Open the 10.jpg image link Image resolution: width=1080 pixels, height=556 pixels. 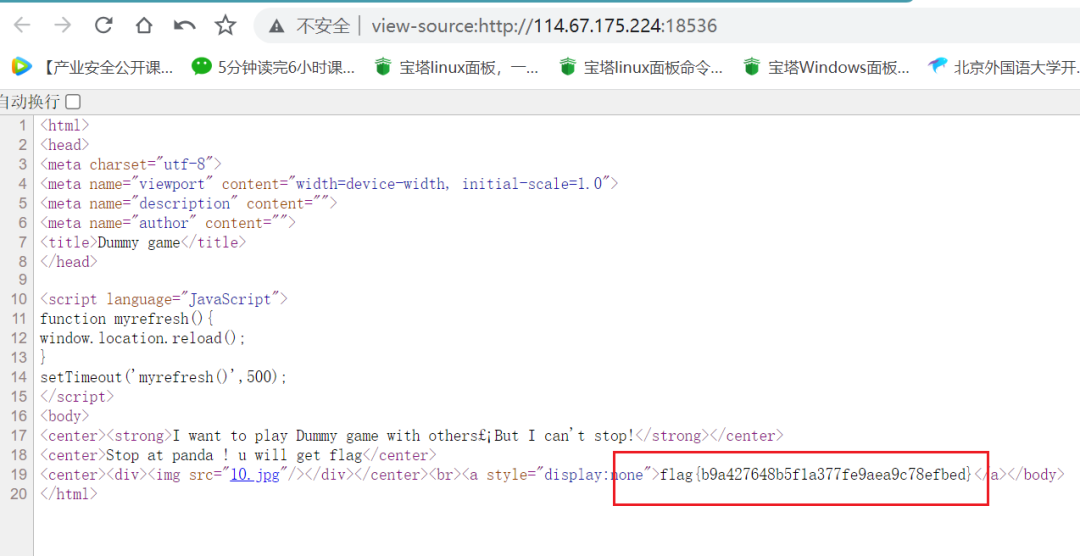[x=255, y=475]
